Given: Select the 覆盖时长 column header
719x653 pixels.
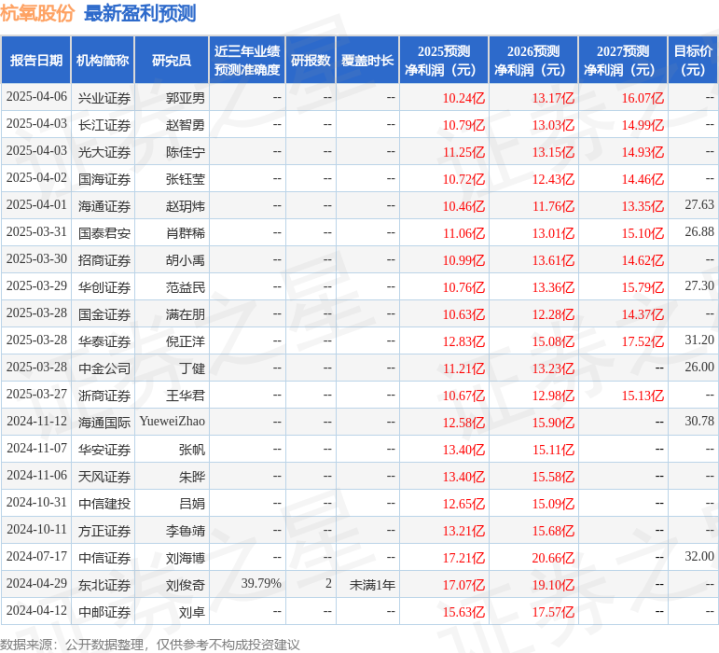Looking at the screenshot, I should point(367,61).
